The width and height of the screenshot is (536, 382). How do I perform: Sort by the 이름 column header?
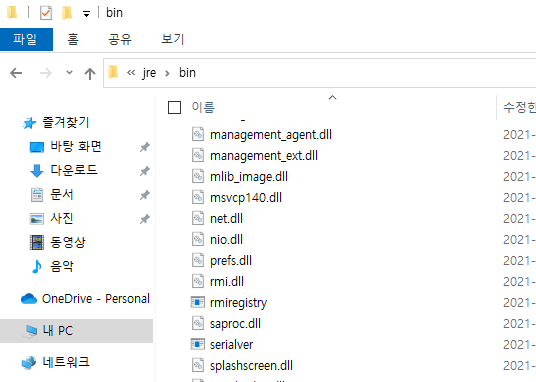click(x=203, y=107)
